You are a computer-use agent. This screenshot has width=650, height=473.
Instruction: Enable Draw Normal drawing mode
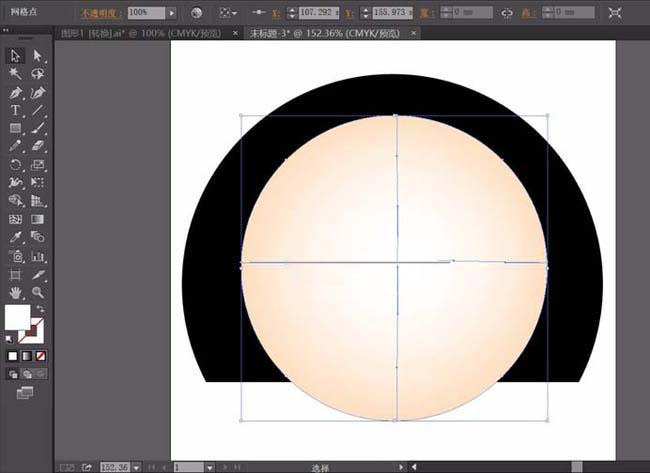13,374
